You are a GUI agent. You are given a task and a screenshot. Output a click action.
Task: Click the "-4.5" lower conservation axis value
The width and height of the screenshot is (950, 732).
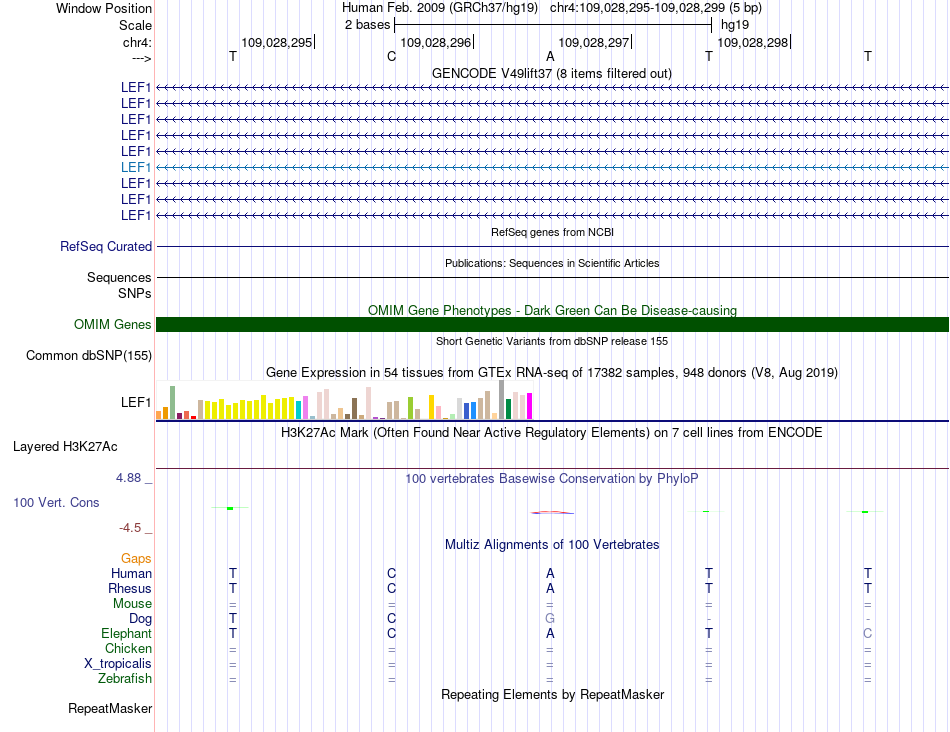point(130,528)
